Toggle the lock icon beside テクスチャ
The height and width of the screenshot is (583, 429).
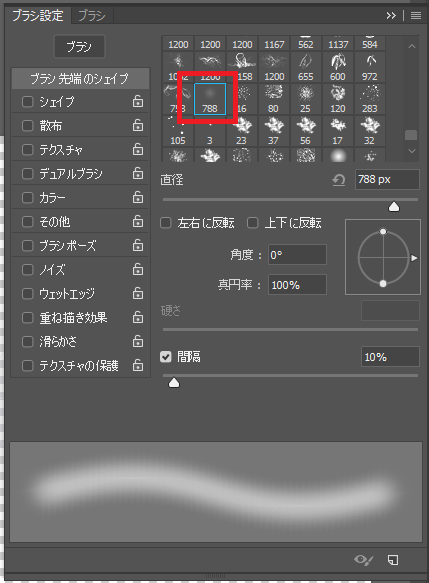pos(138,149)
